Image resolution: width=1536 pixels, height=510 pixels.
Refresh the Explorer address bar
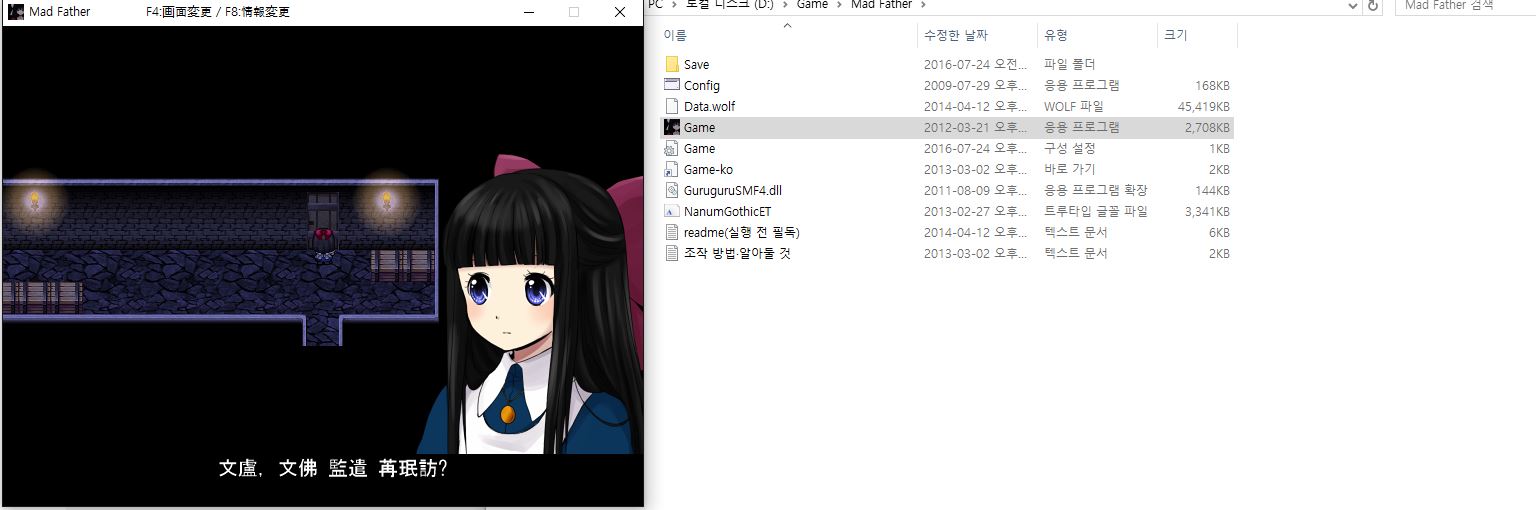pos(1373,5)
